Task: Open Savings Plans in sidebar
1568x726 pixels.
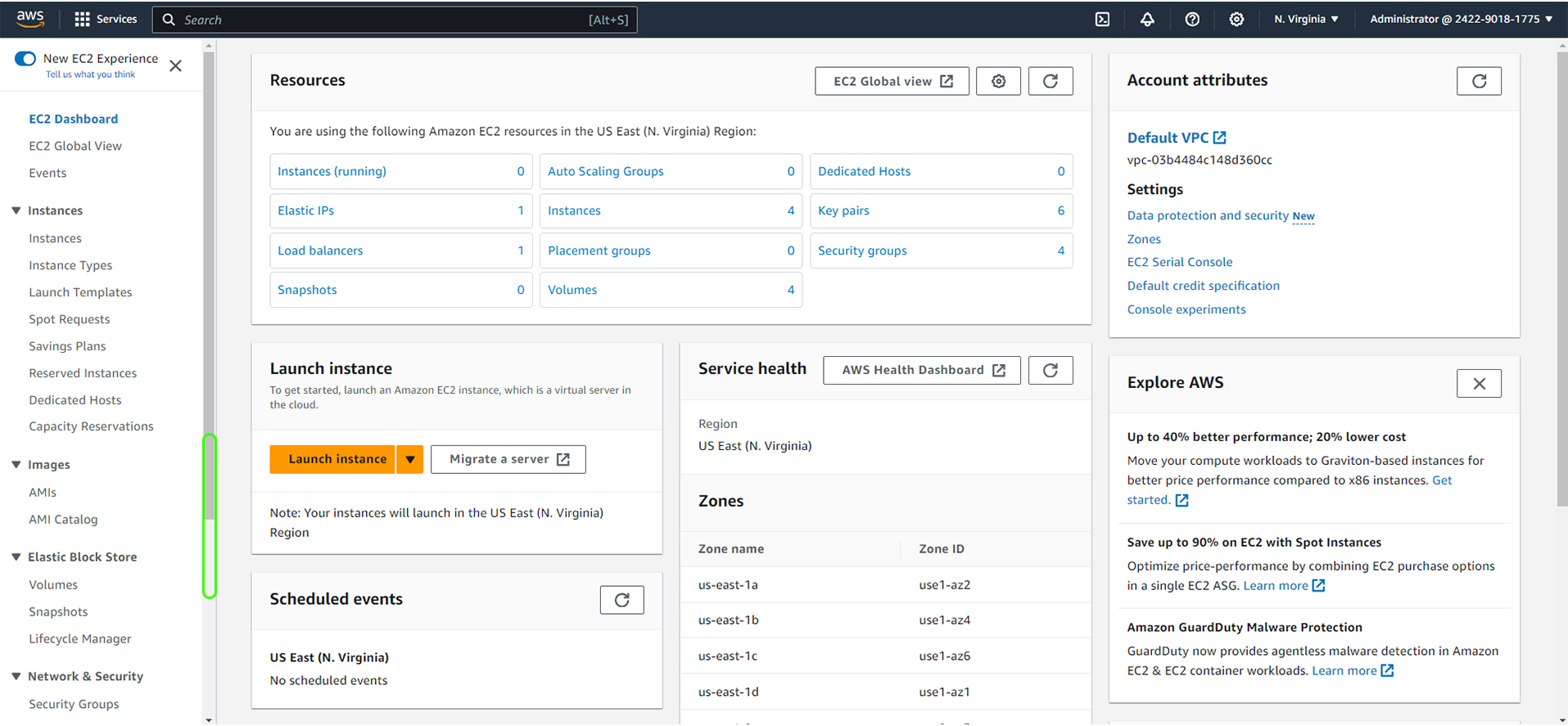Action: coord(67,346)
